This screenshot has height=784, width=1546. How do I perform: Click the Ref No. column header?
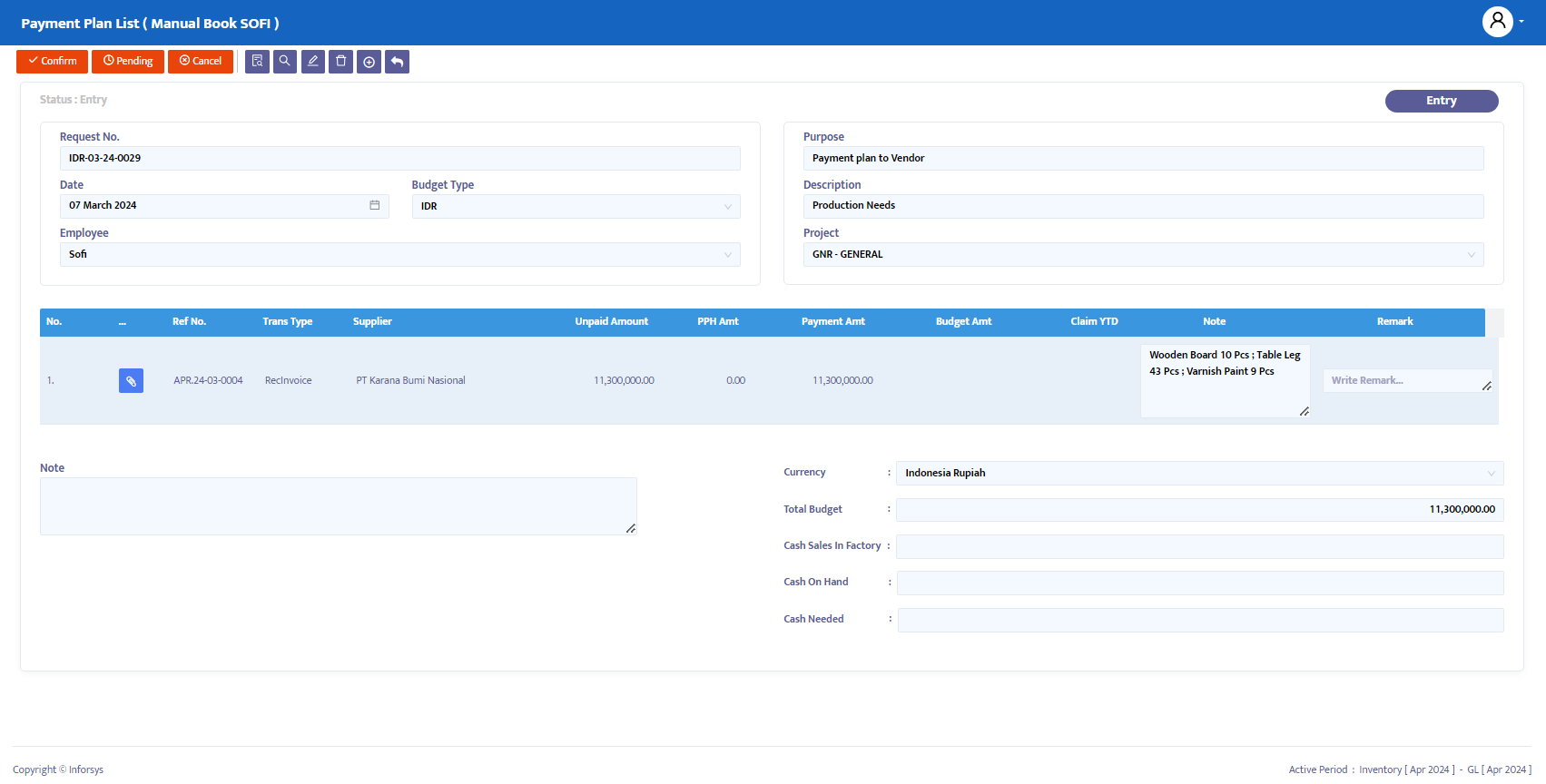(189, 321)
